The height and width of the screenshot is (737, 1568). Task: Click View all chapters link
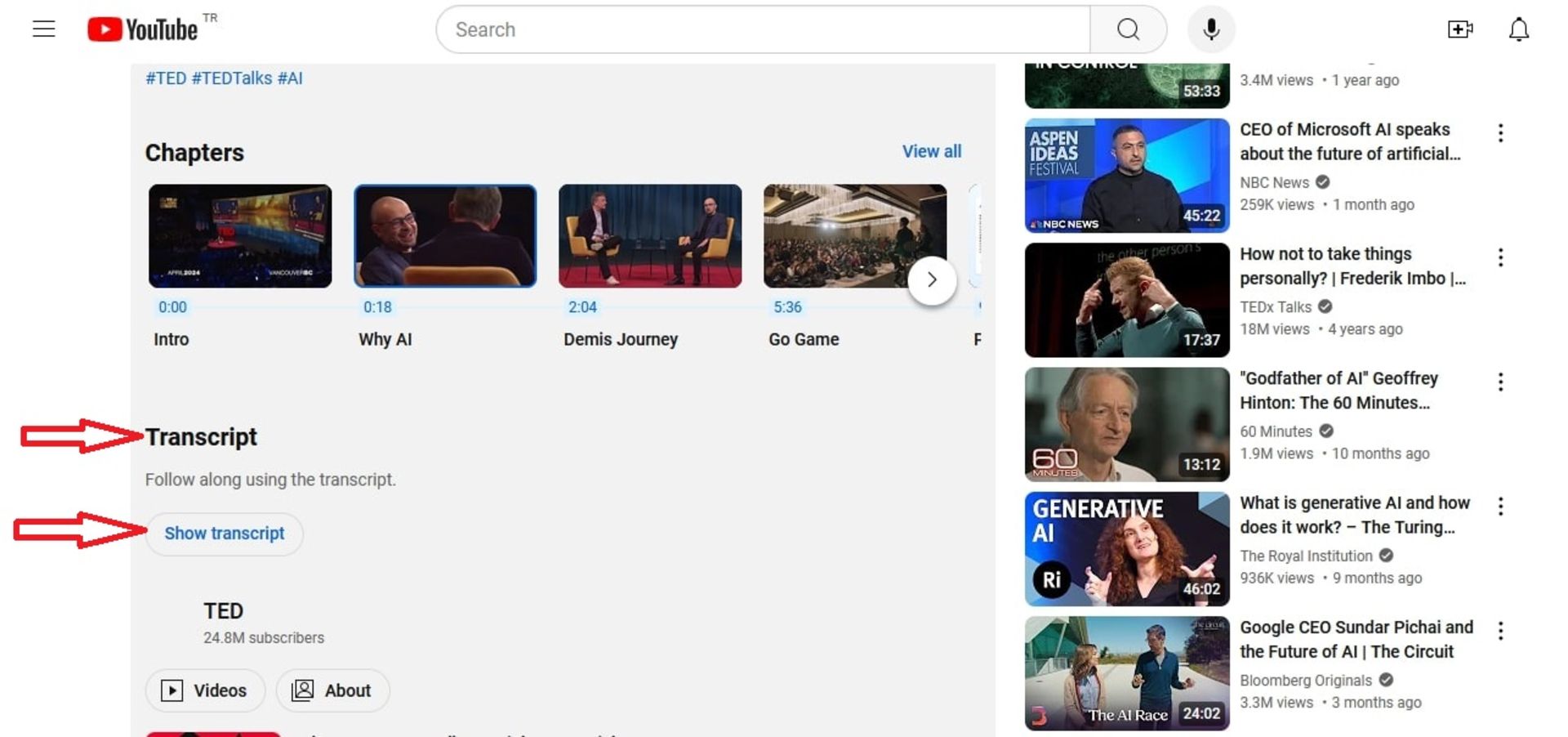(931, 151)
